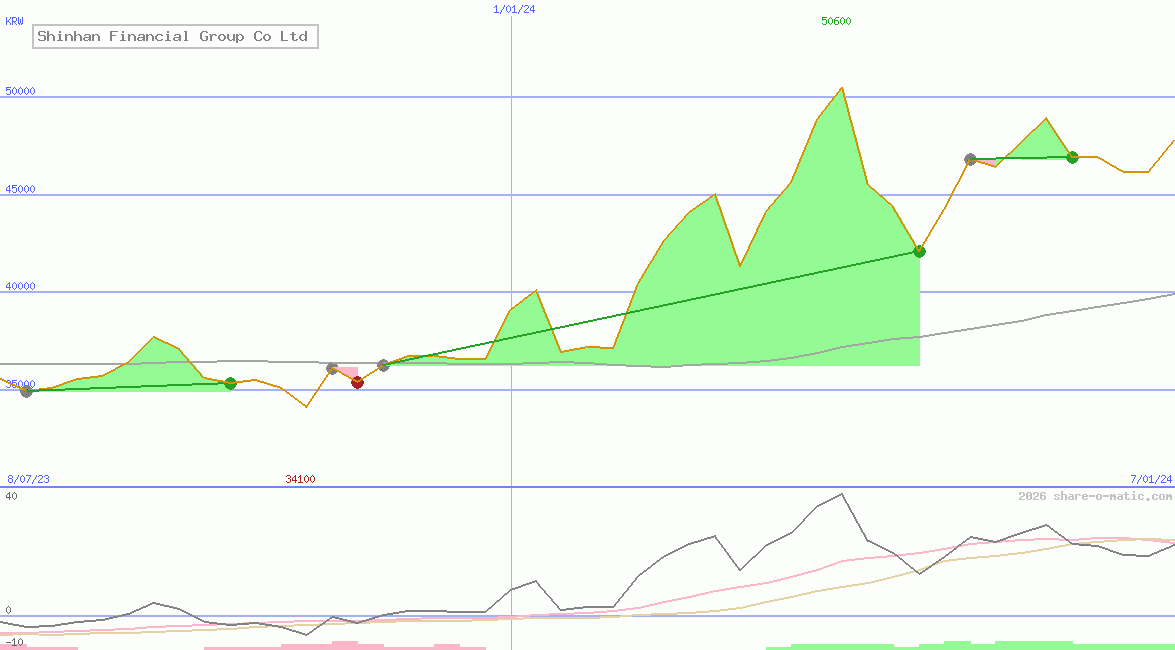Click the gray marker starting the long trade line
Screen dimensions: 1175x650
point(383,365)
